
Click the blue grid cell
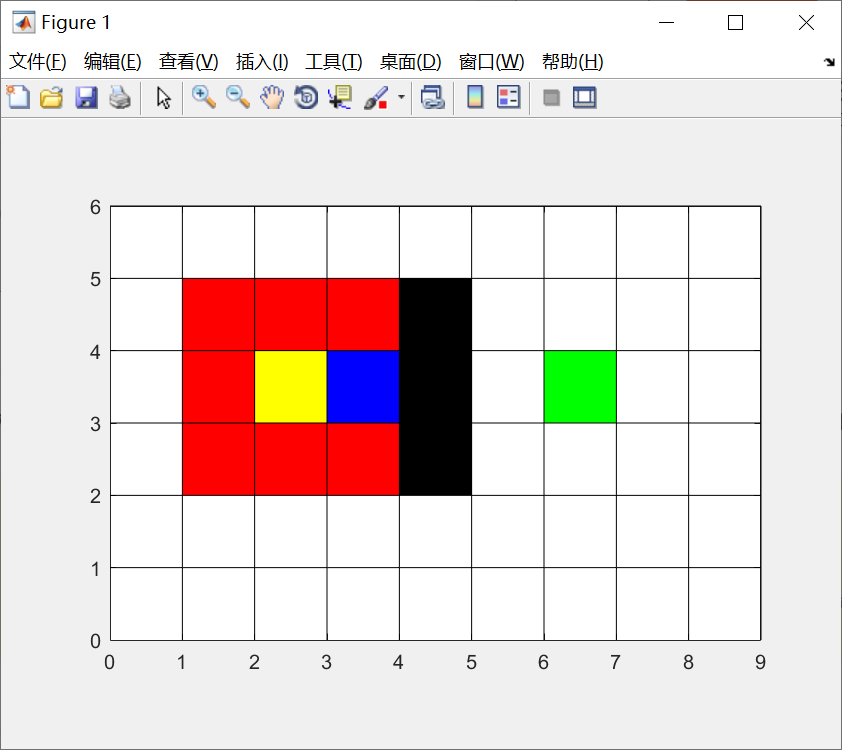363,387
